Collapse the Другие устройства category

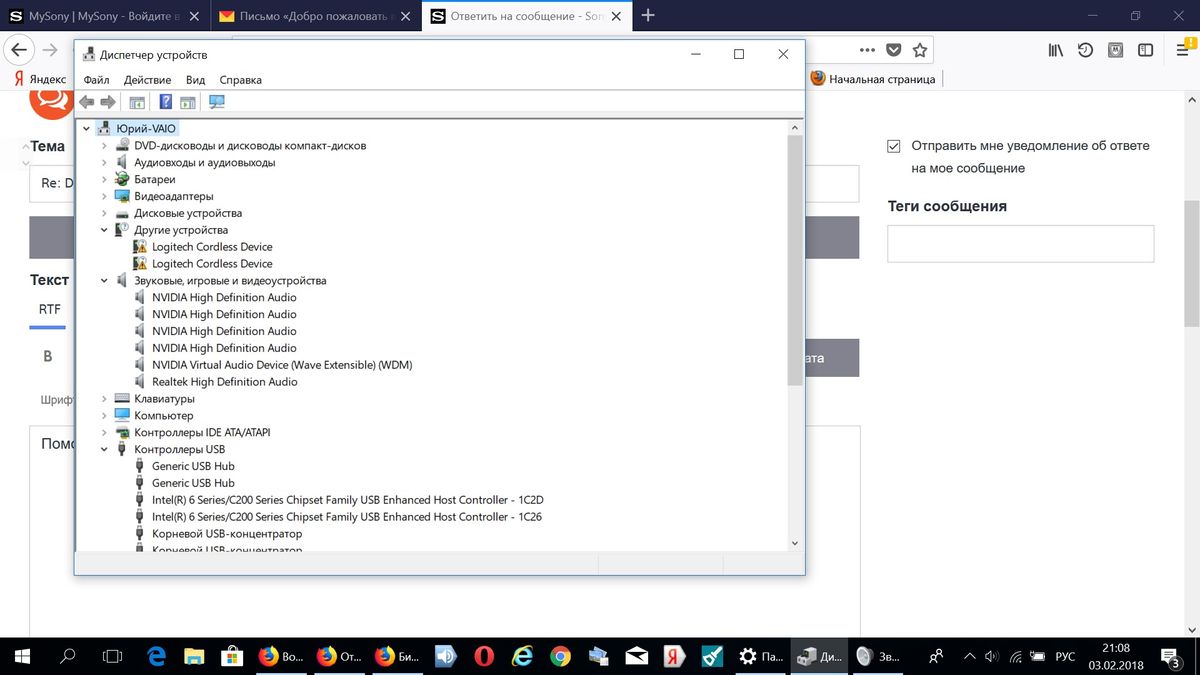click(105, 230)
